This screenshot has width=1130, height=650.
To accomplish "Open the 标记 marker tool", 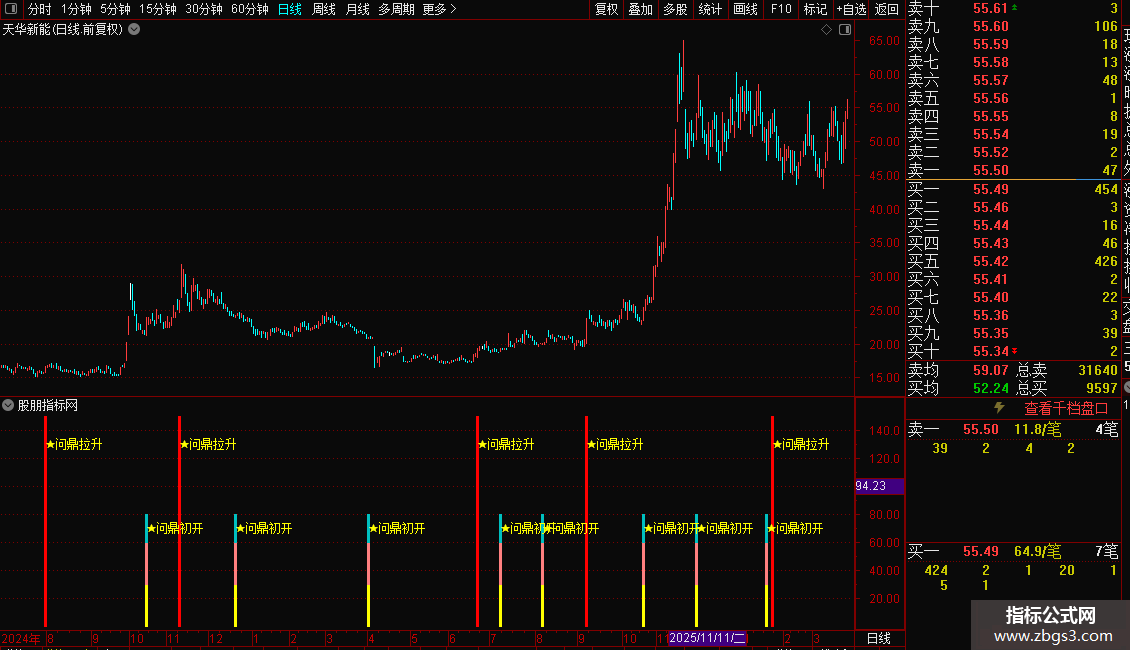I will click(815, 9).
